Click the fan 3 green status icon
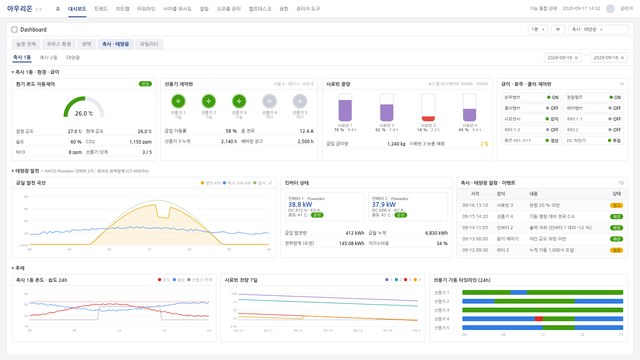 pos(239,101)
